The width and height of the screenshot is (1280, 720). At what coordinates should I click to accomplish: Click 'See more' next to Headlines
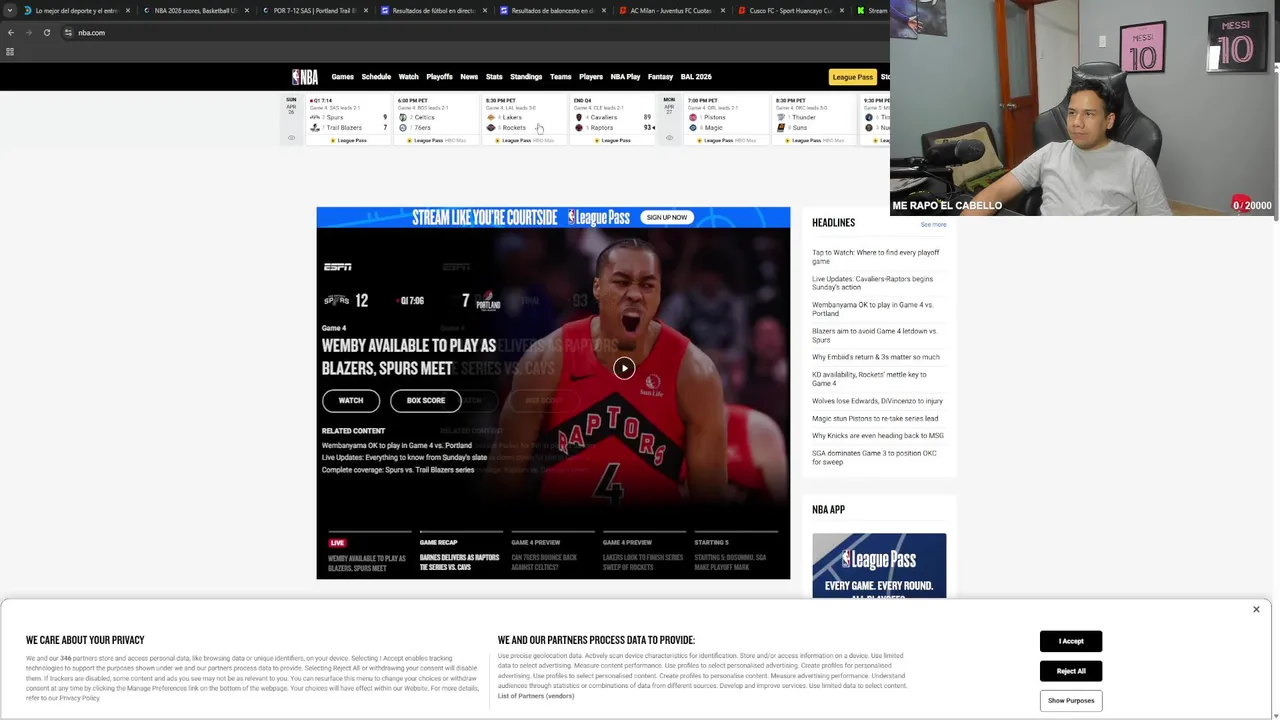coord(933,225)
